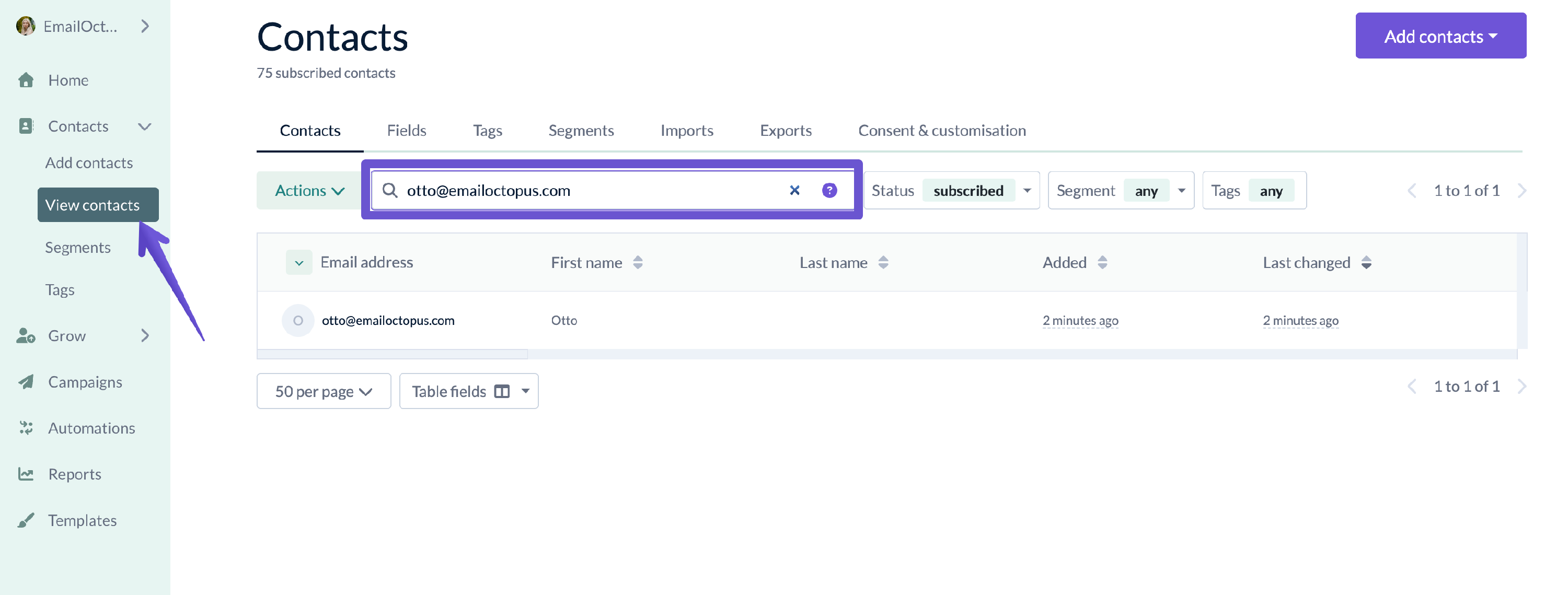
Task: Click the Campaigns paper plane icon
Action: (x=26, y=382)
